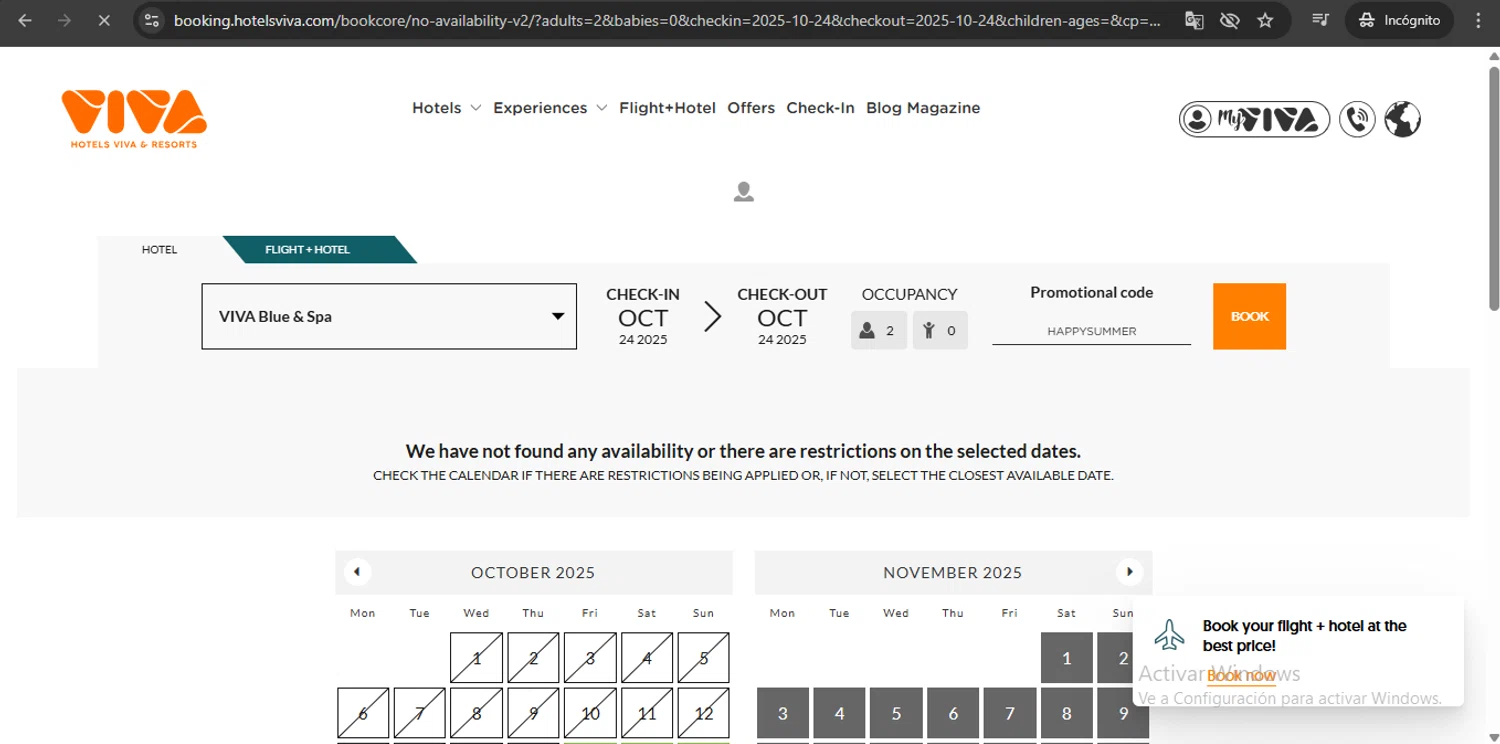Click the airplane icon in promo popup
The height and width of the screenshot is (744, 1500).
[x=1169, y=635]
